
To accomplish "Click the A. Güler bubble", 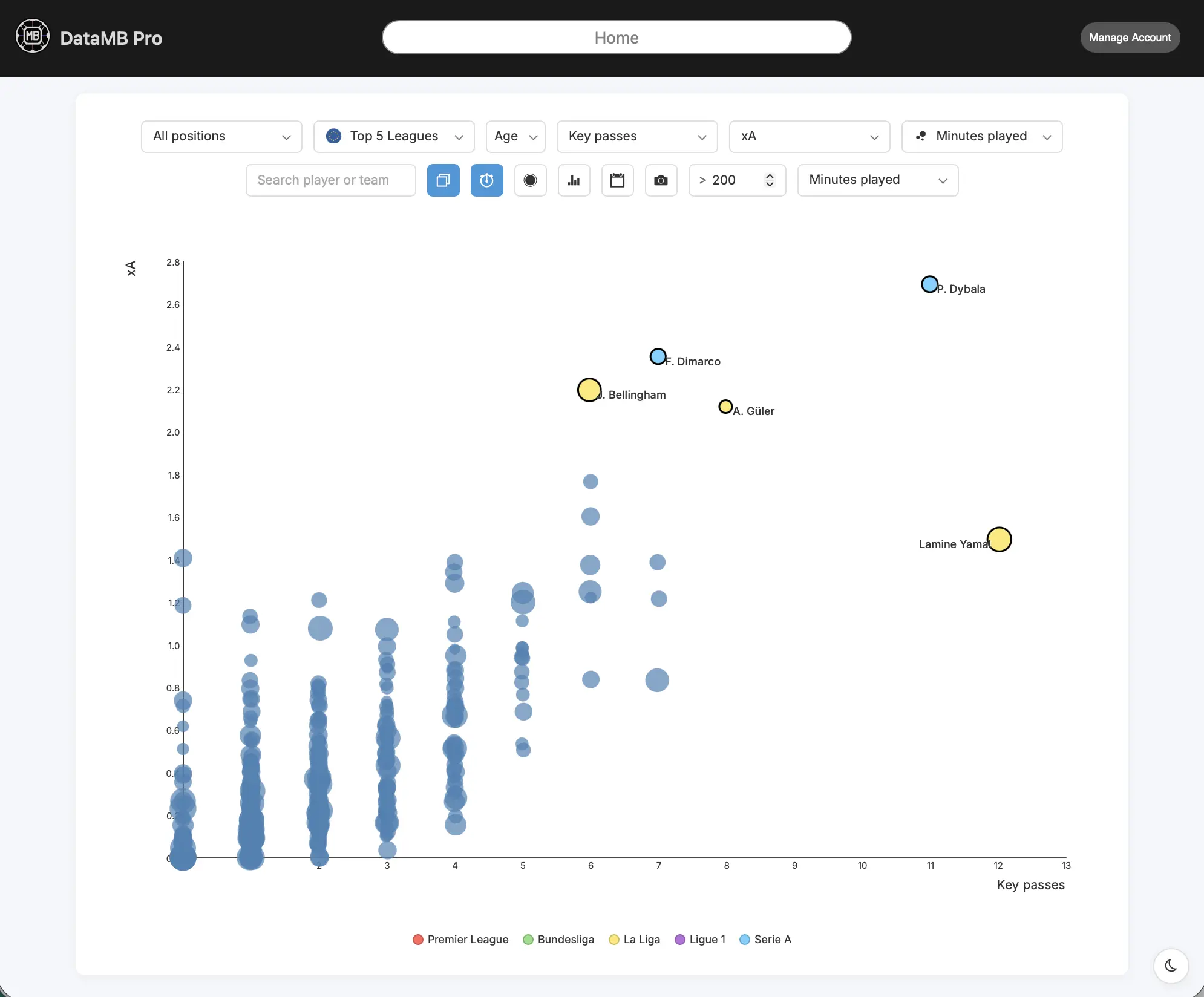I will (x=725, y=407).
